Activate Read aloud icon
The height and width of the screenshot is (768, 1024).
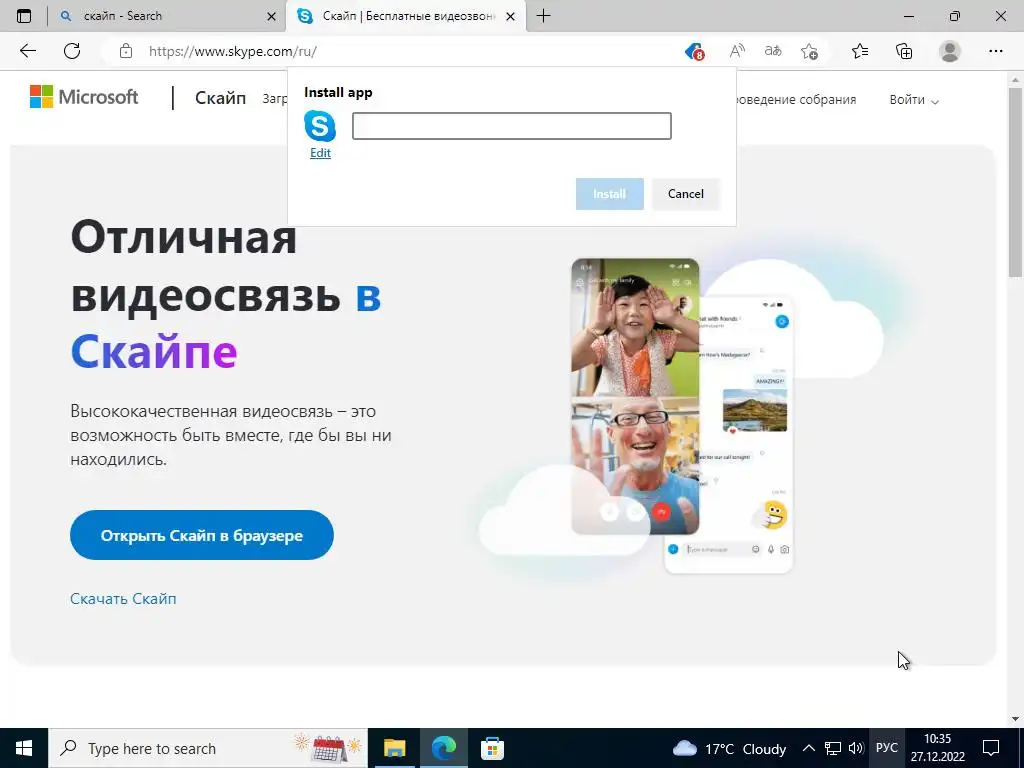(737, 51)
